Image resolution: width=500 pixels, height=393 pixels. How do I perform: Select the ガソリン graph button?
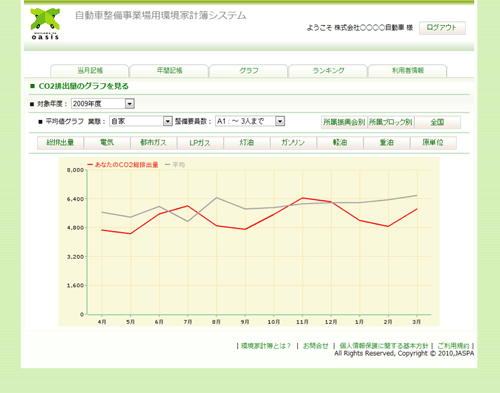tap(293, 143)
